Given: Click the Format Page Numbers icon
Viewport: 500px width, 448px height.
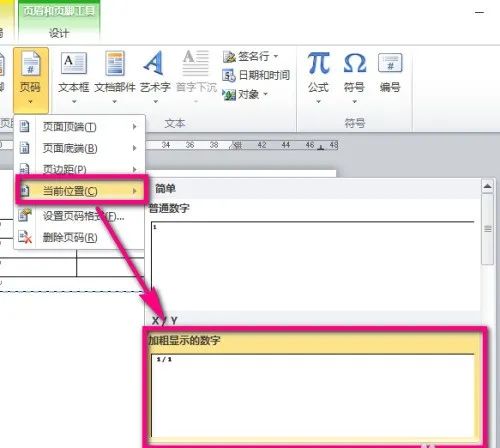Looking at the screenshot, I should [x=25, y=215].
